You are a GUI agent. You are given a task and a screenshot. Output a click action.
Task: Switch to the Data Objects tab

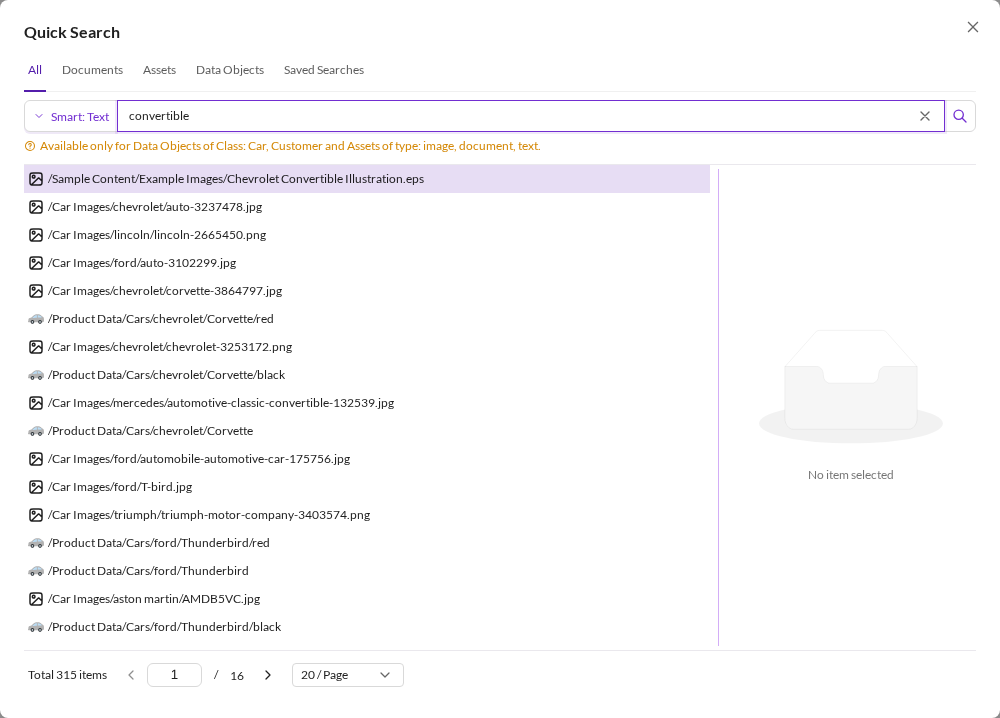[x=230, y=70]
